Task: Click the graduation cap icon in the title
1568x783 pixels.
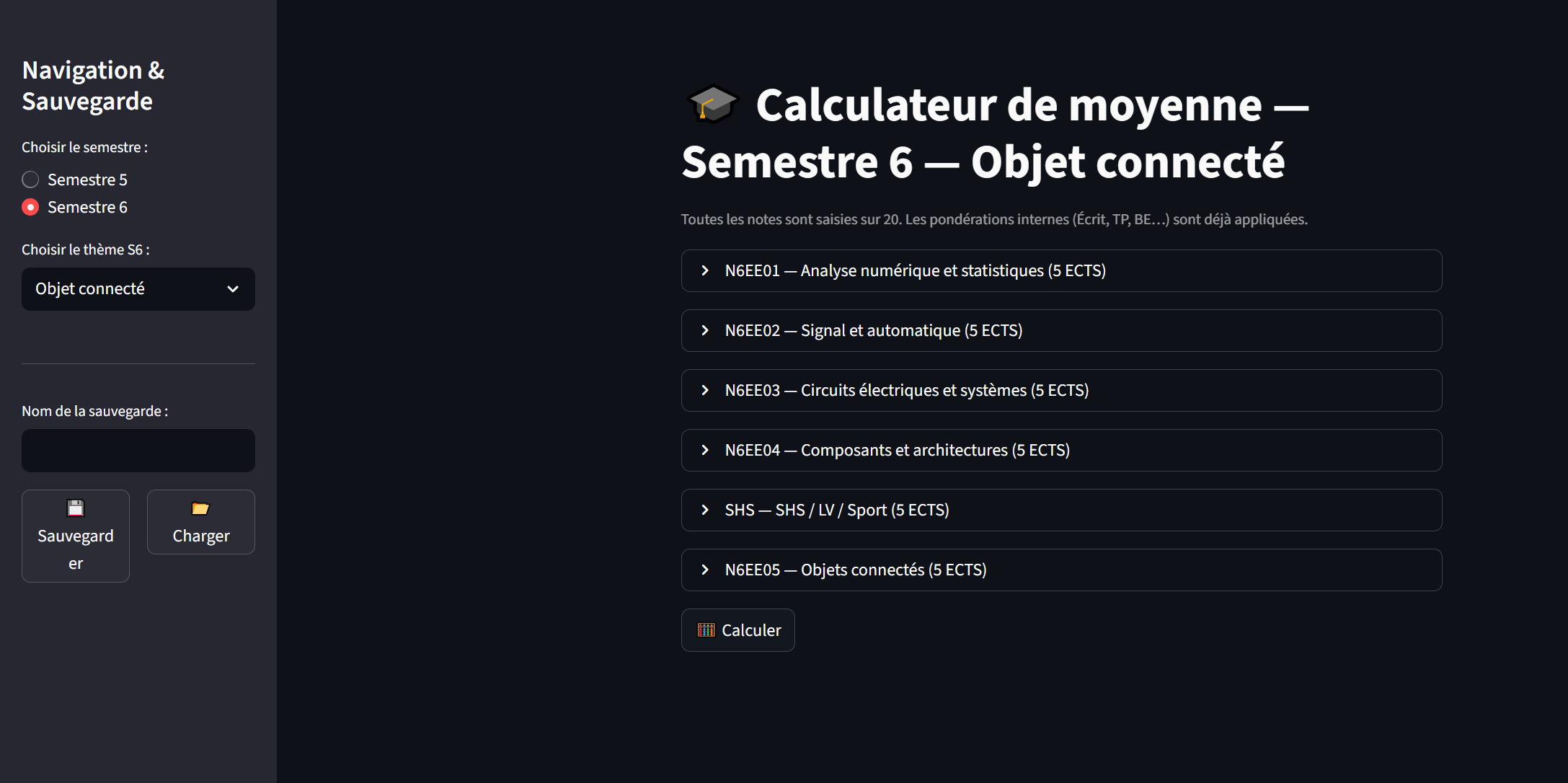Action: [712, 105]
